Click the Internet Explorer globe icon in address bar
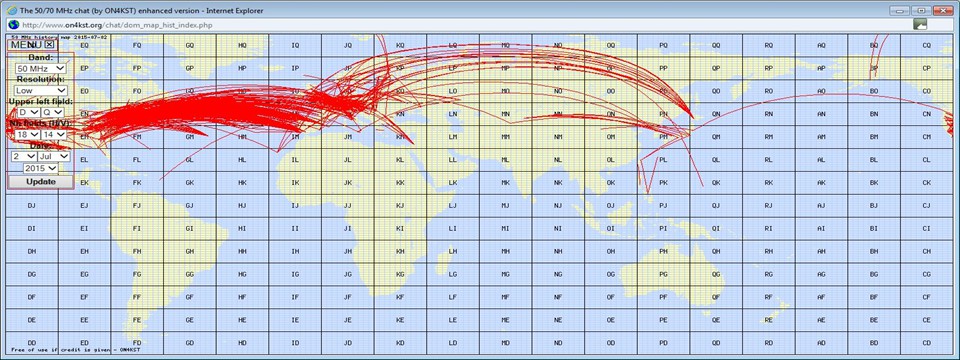Image resolution: width=960 pixels, height=360 pixels. coord(12,25)
